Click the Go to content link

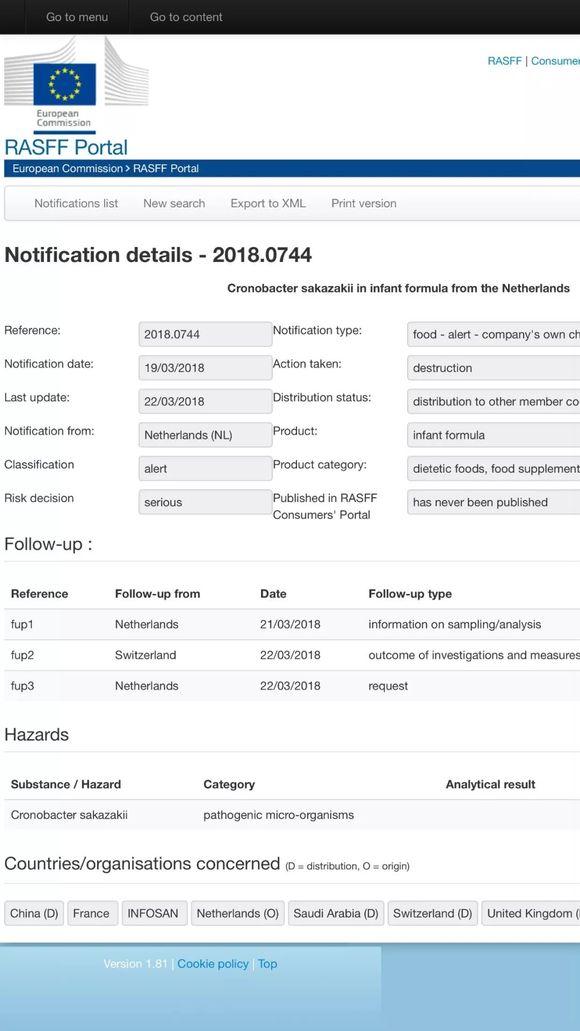pos(186,17)
